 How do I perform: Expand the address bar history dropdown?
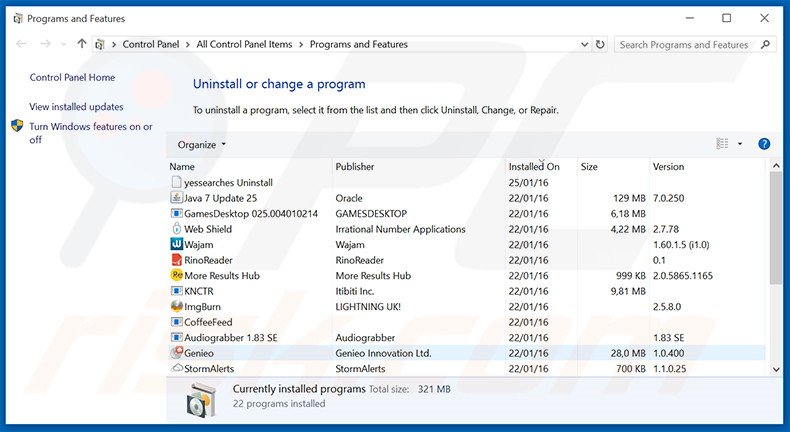pyautogui.click(x=584, y=44)
